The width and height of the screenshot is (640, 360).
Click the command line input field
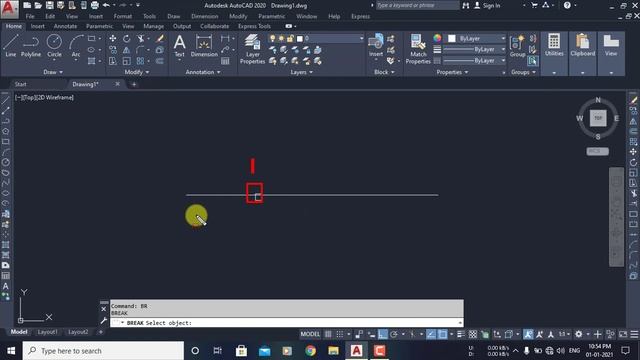coord(287,322)
